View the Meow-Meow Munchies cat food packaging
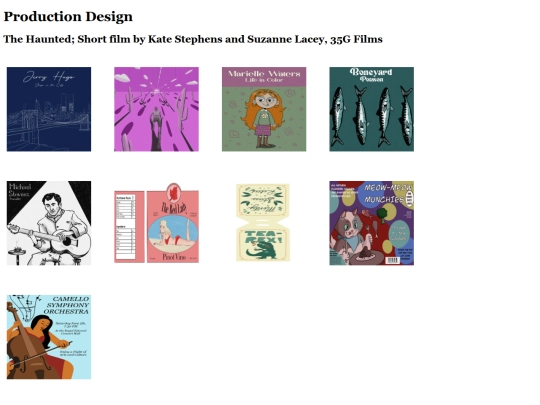The image size is (540, 405). click(x=372, y=223)
